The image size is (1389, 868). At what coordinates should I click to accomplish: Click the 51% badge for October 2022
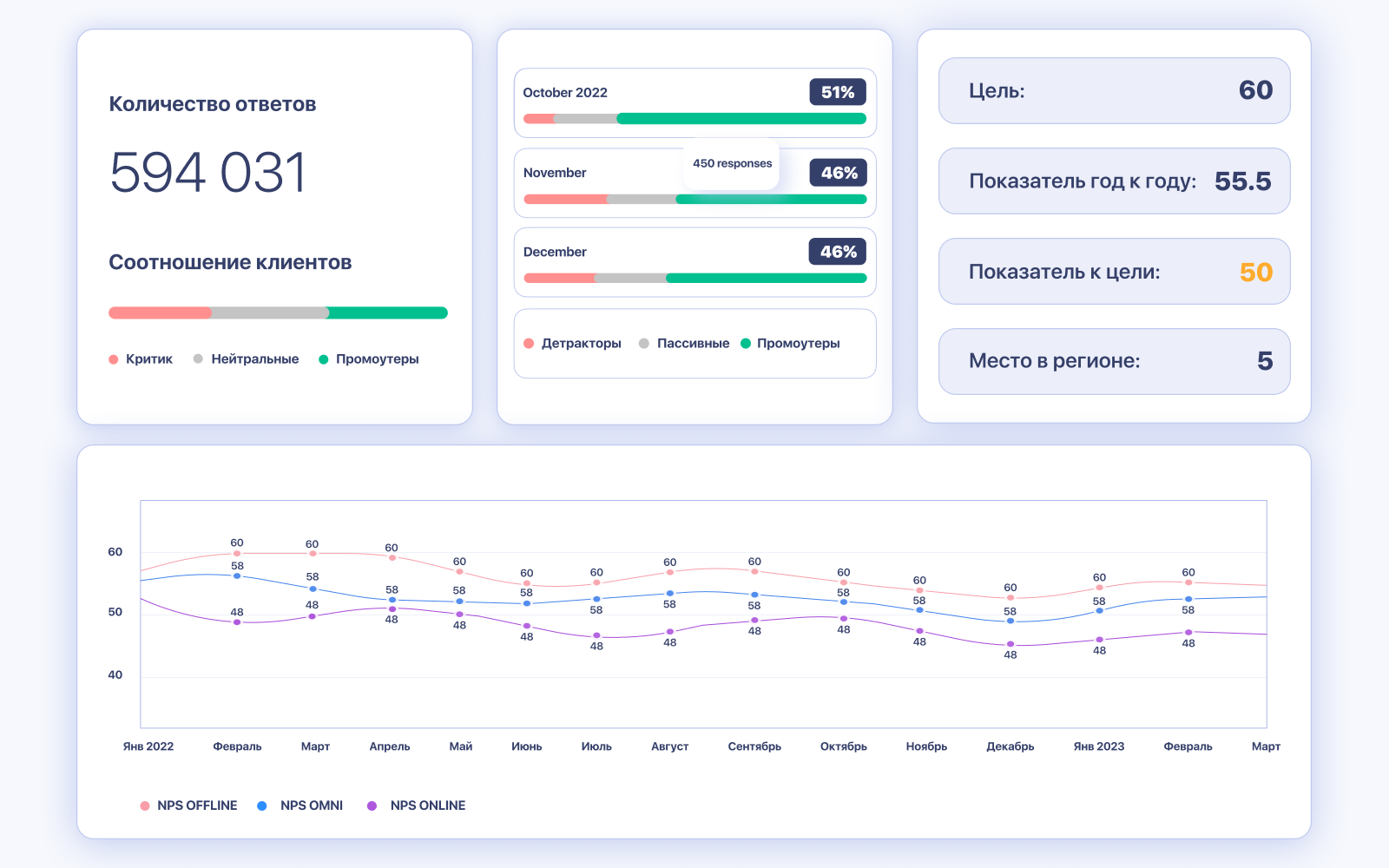[837, 92]
